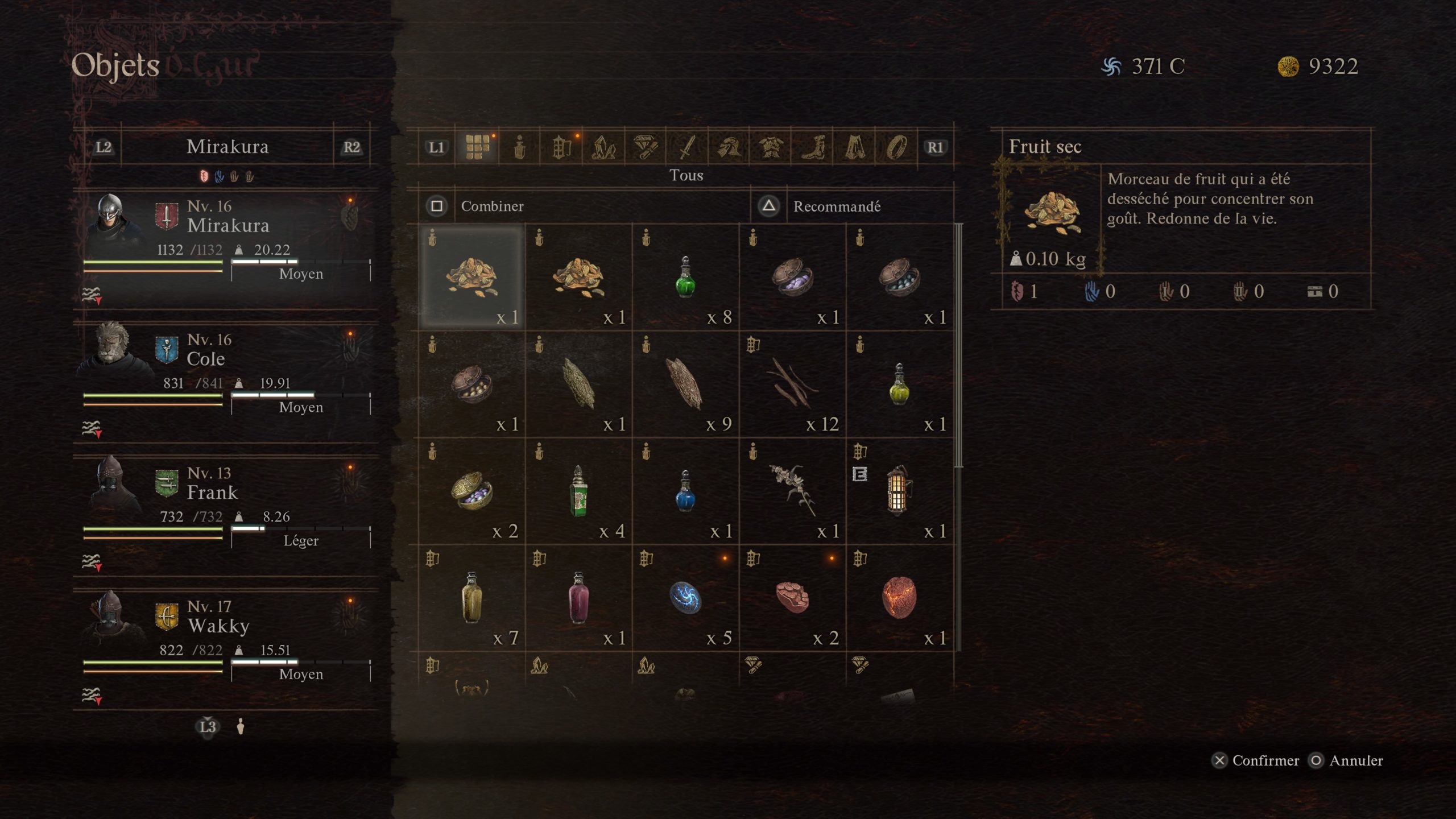Go to next item category with R1
This screenshot has height=819, width=1456.
coord(935,147)
